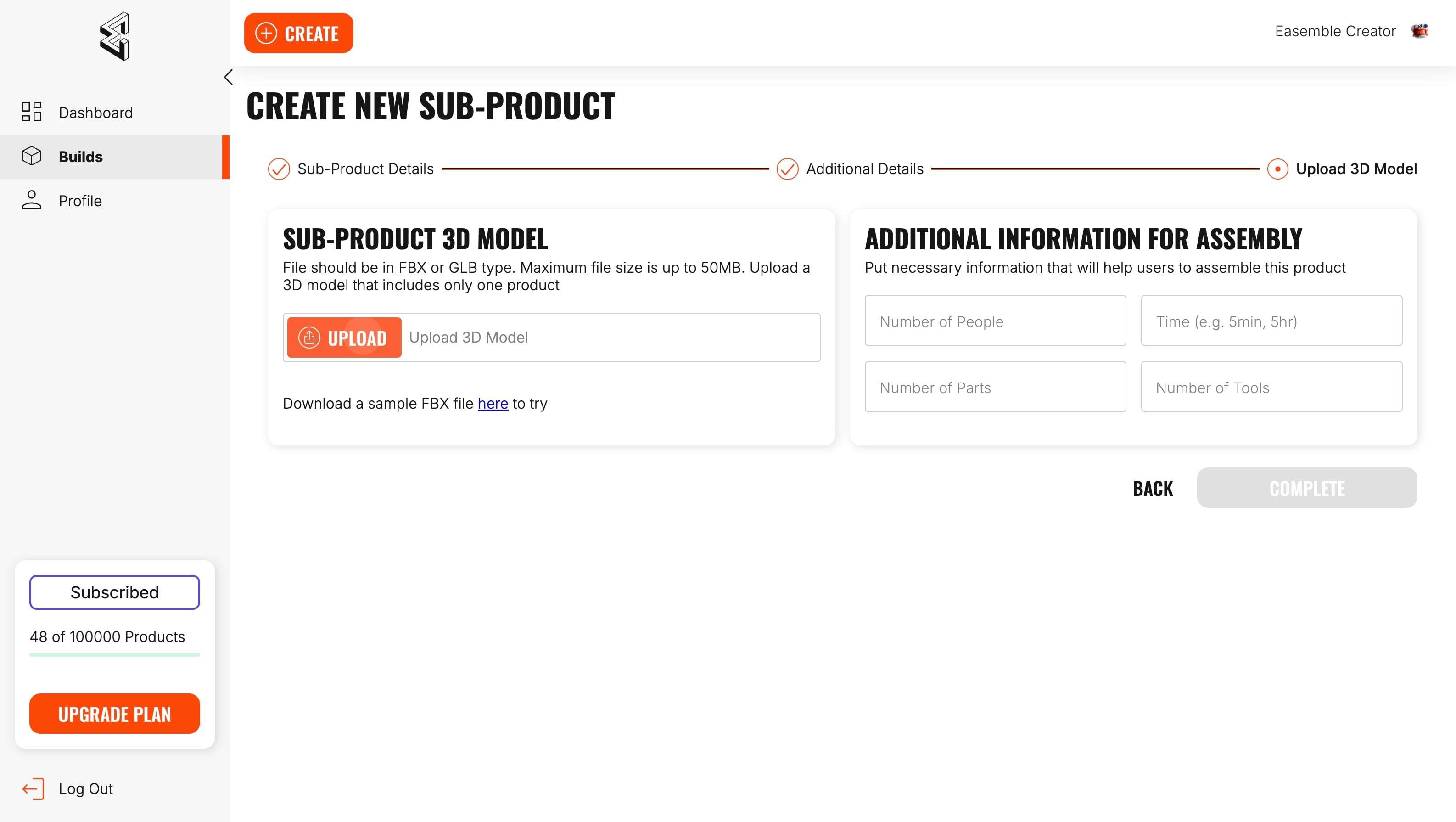Open the Dashboard menu item
1456x822 pixels.
tap(95, 113)
